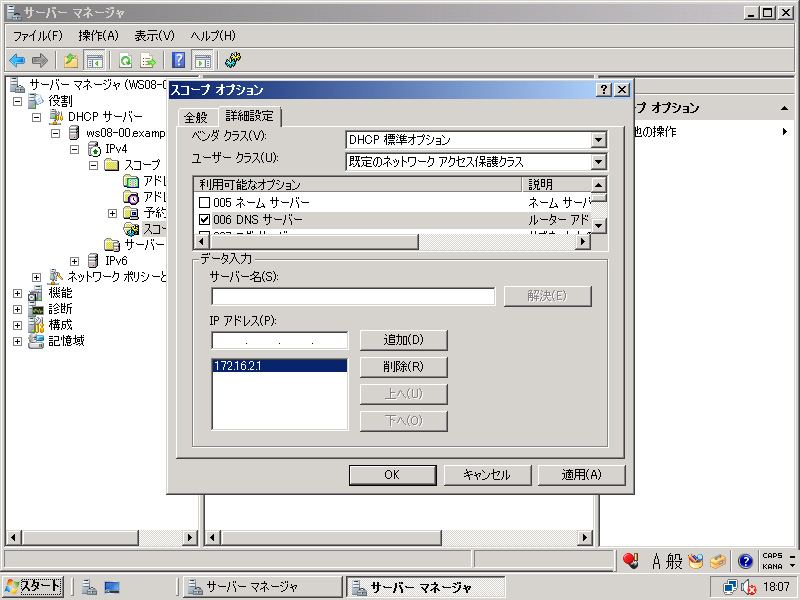Click the export list toolbar icon

point(148,60)
